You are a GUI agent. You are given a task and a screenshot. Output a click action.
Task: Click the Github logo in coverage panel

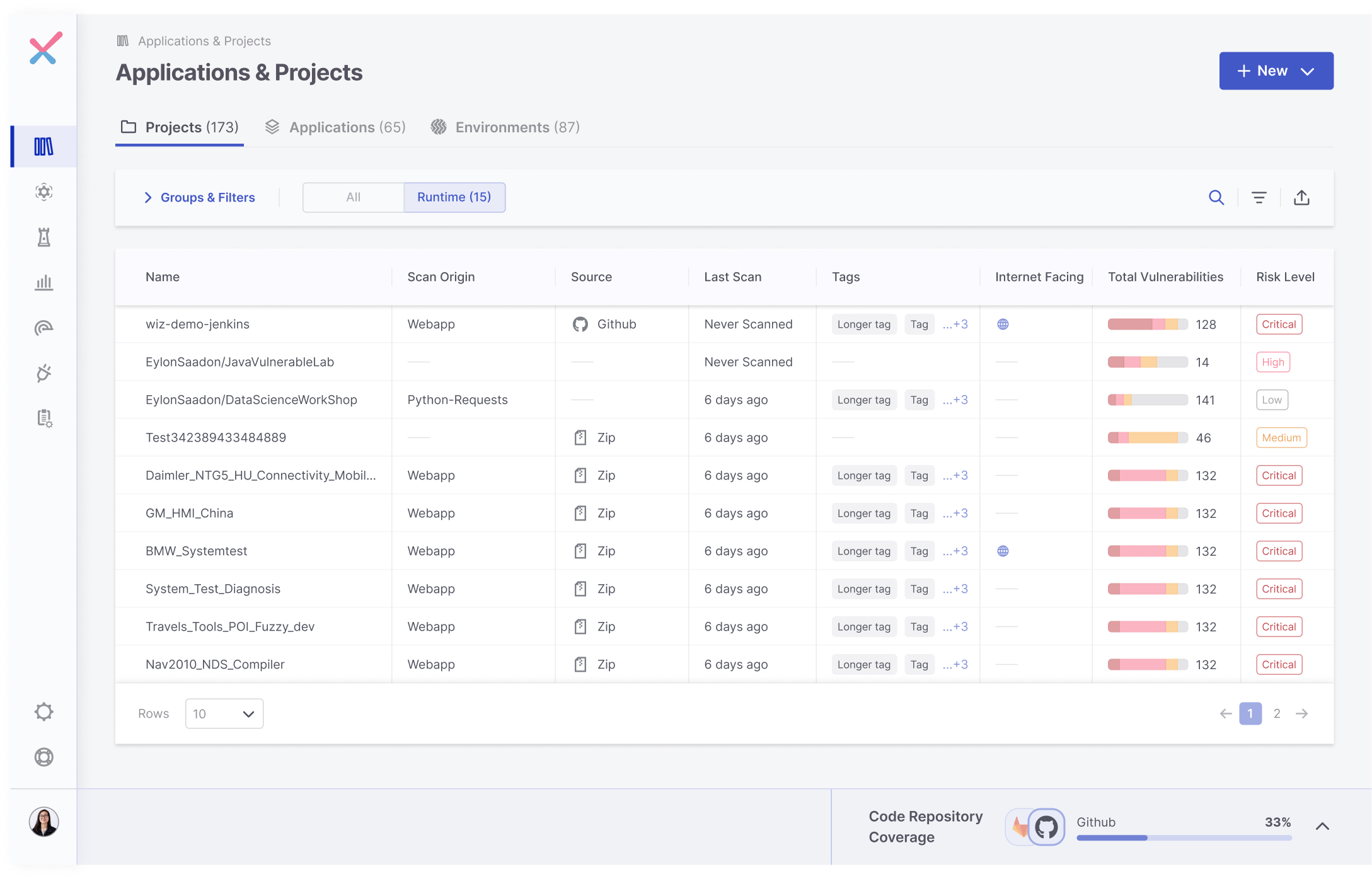point(1046,827)
